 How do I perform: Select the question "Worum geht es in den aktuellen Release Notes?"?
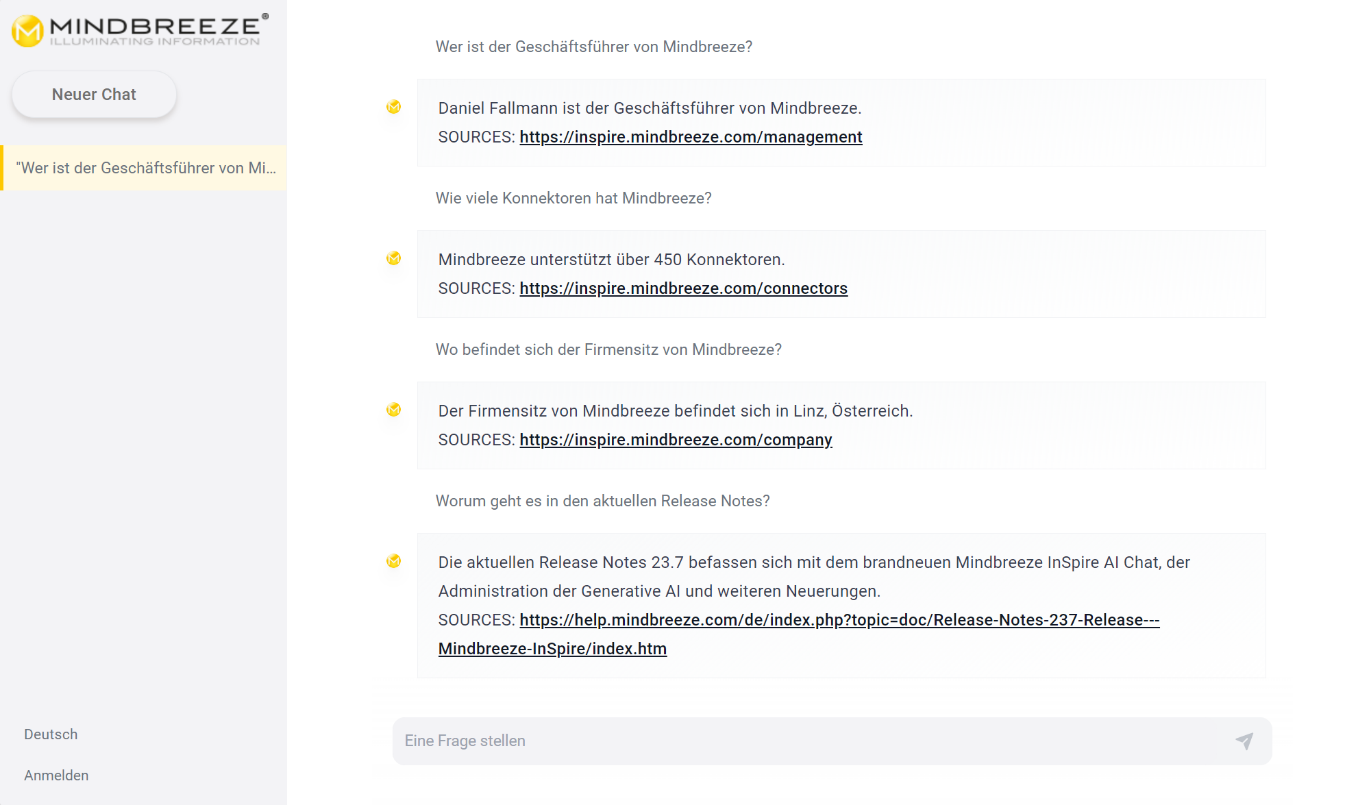[603, 501]
